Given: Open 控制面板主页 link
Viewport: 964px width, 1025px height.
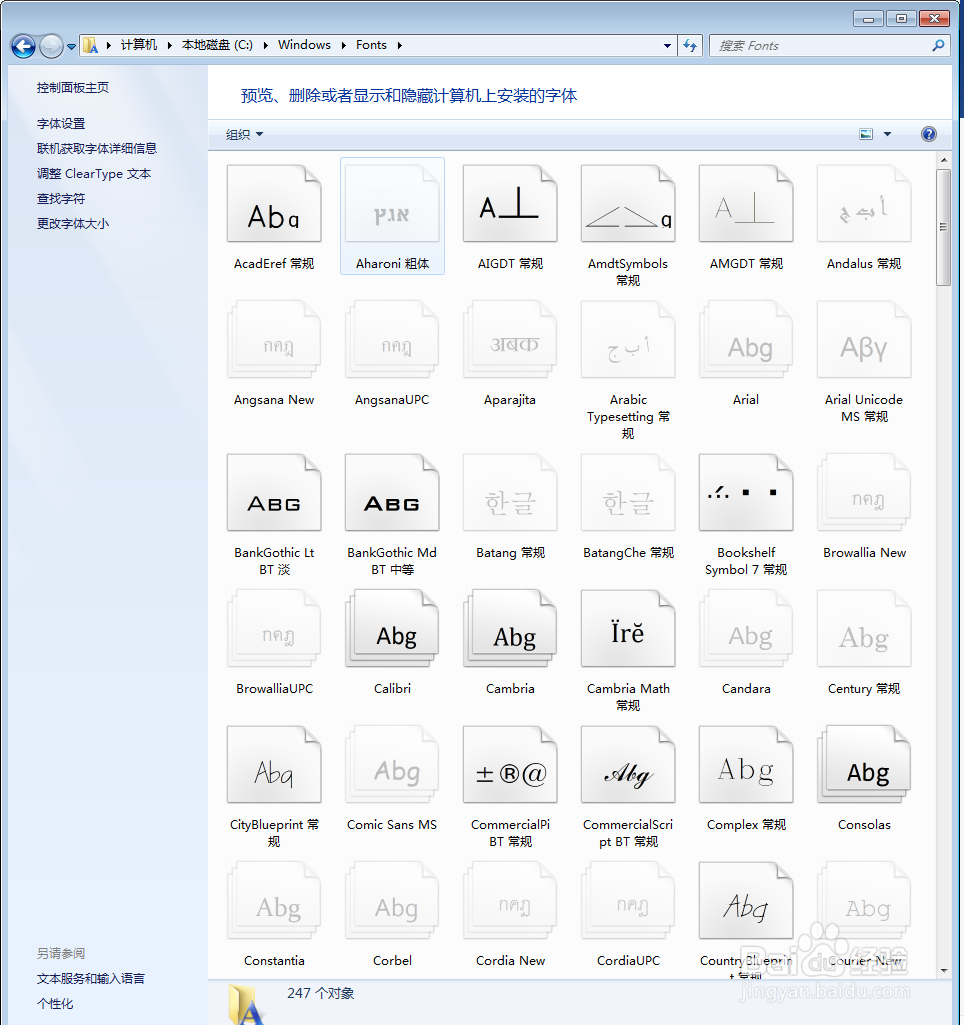Looking at the screenshot, I should click(73, 88).
